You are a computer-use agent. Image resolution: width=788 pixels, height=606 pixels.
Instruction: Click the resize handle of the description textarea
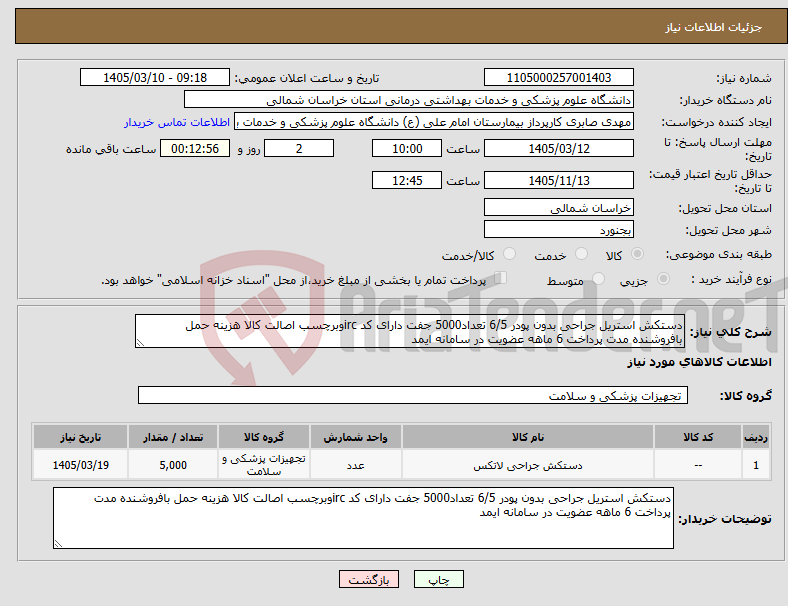point(140,343)
